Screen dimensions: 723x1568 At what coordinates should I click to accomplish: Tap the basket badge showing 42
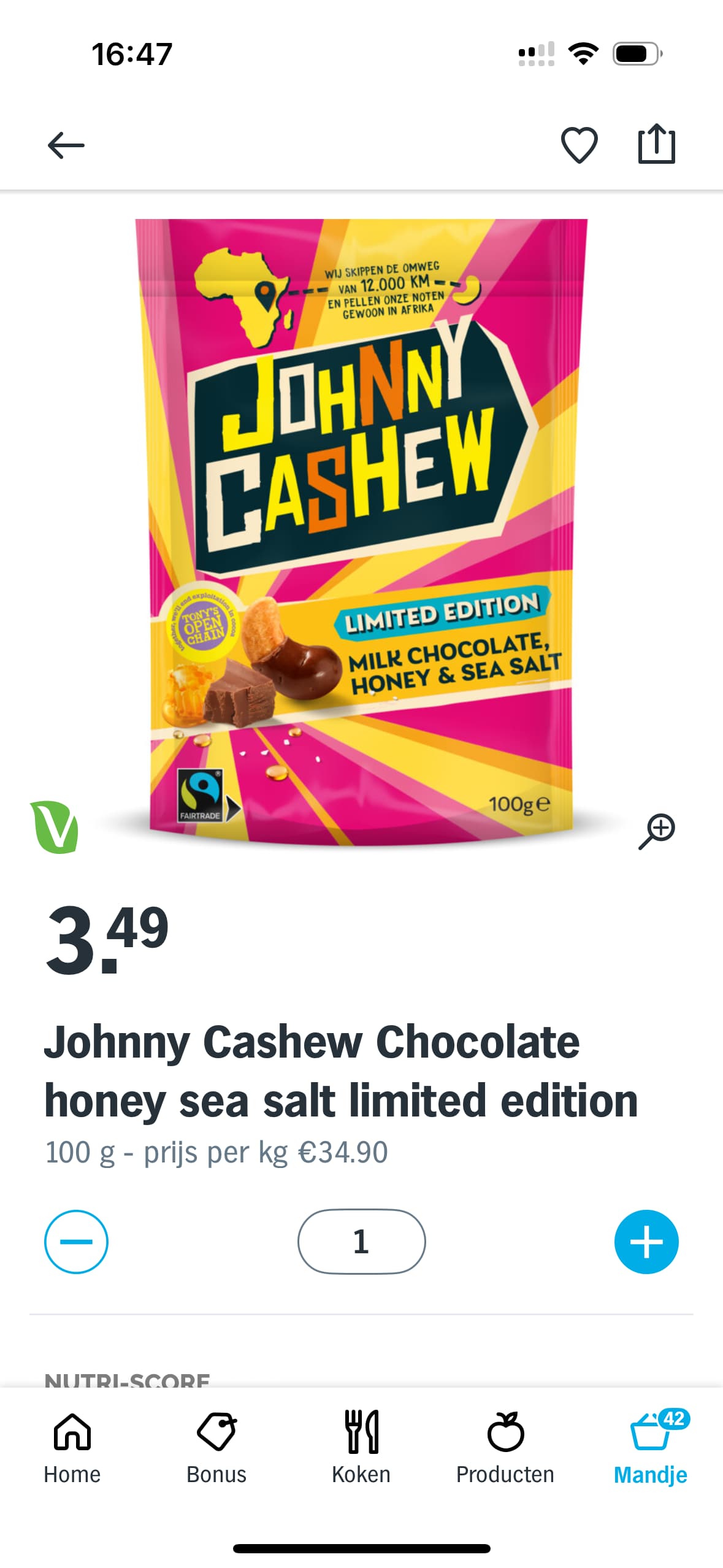pos(674,1419)
